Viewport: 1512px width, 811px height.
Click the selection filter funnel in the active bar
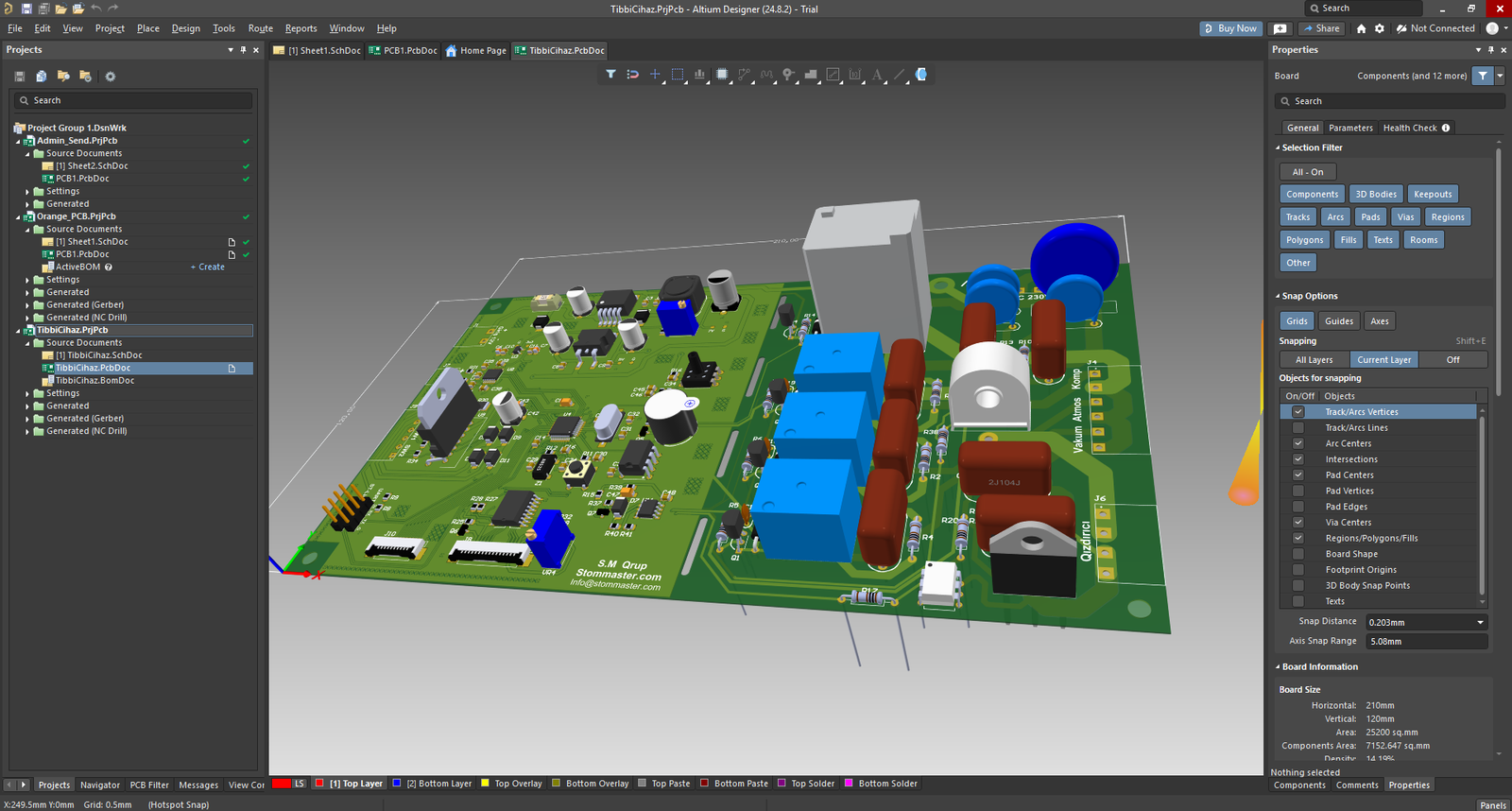tap(610, 74)
